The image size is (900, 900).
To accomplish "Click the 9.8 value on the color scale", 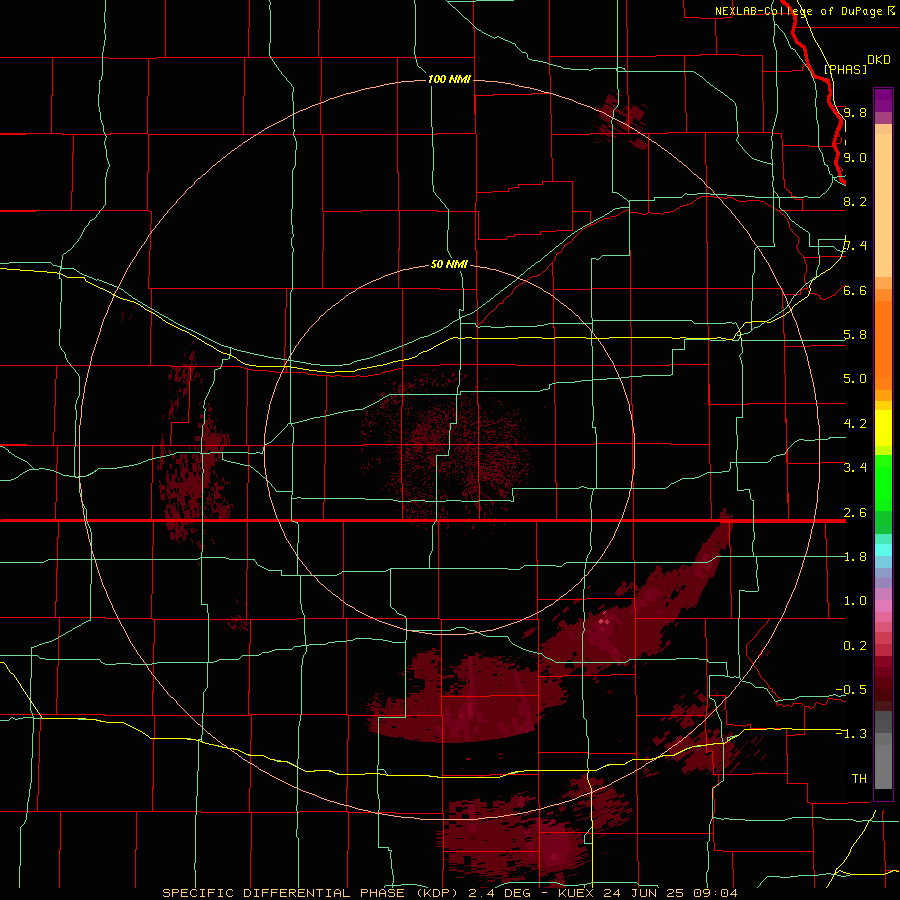I will pyautogui.click(x=855, y=112).
